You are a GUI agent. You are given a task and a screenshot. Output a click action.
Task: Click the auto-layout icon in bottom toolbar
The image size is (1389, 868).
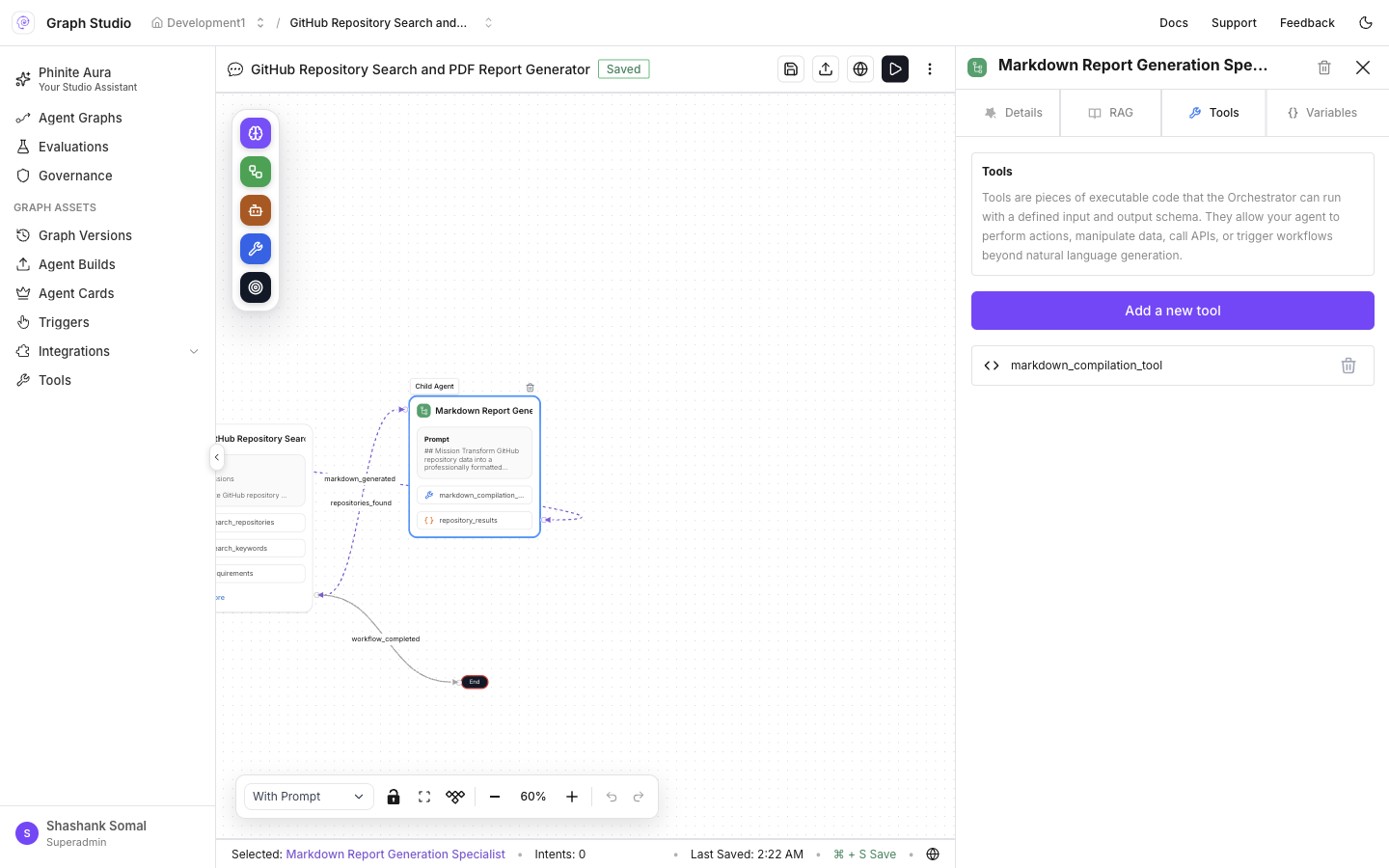[455, 797]
